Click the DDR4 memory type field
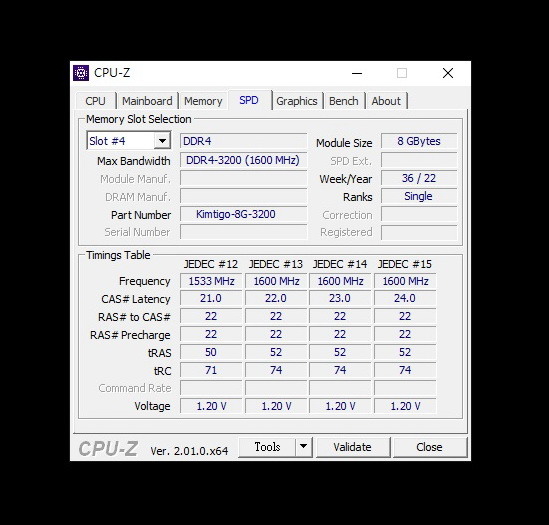This screenshot has width=549, height=525. point(243,141)
